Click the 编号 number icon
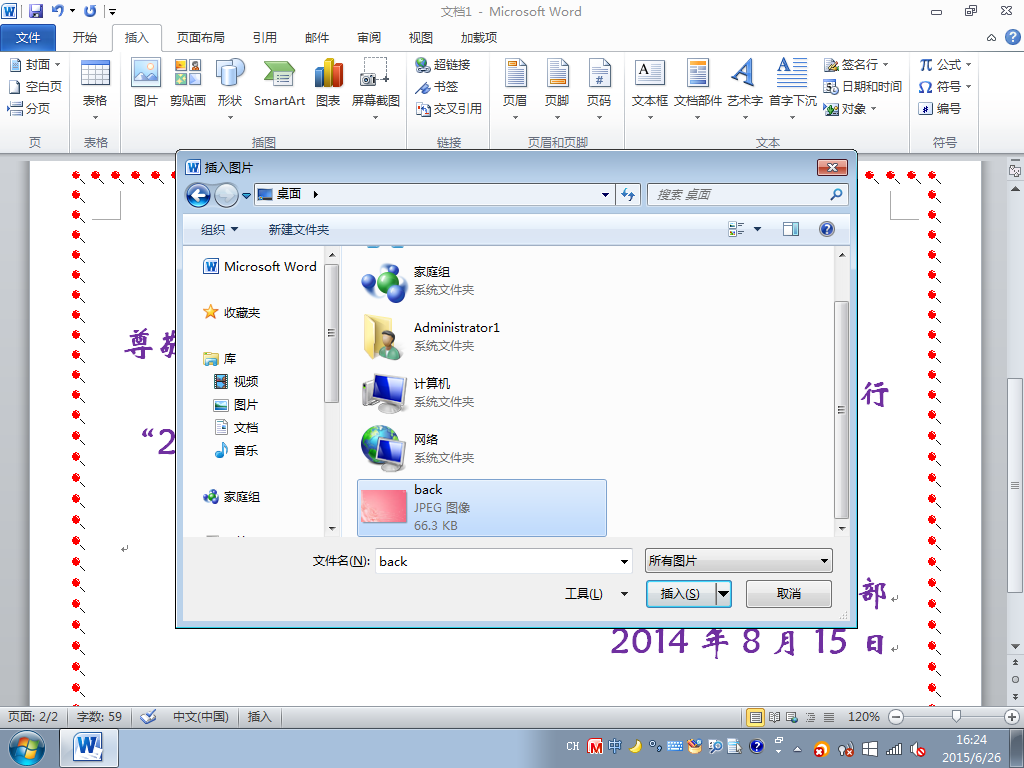 940,108
